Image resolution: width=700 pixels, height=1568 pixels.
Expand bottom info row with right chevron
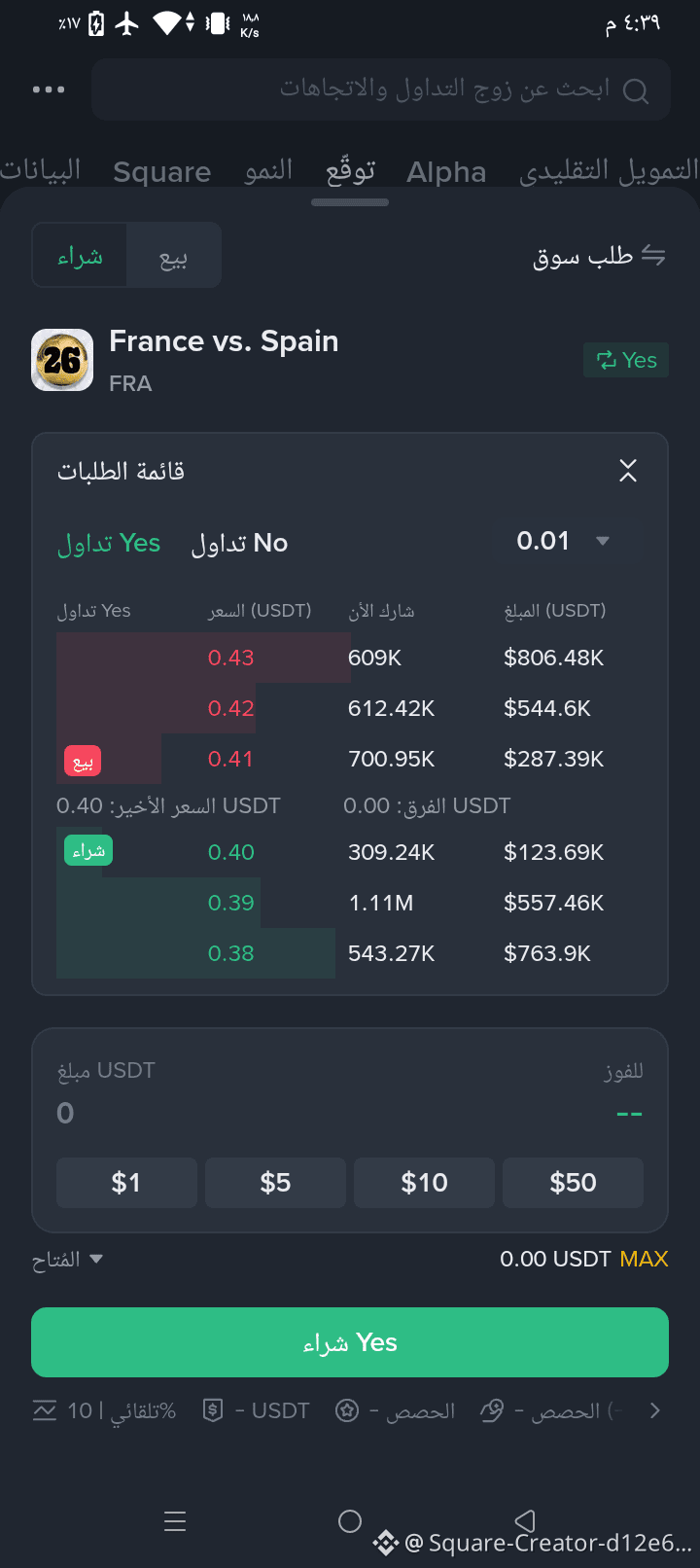pyautogui.click(x=654, y=1410)
